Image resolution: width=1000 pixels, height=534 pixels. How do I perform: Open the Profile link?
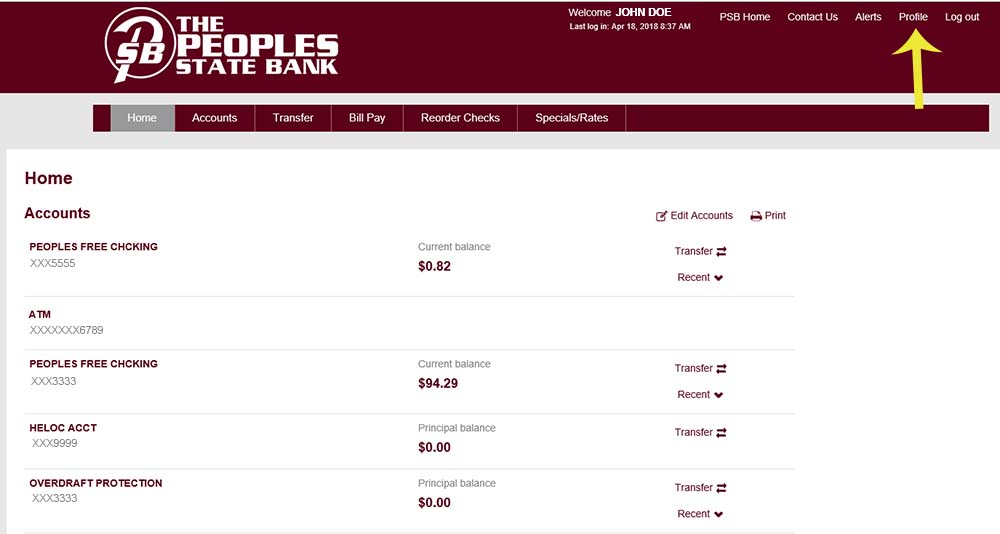click(x=913, y=17)
